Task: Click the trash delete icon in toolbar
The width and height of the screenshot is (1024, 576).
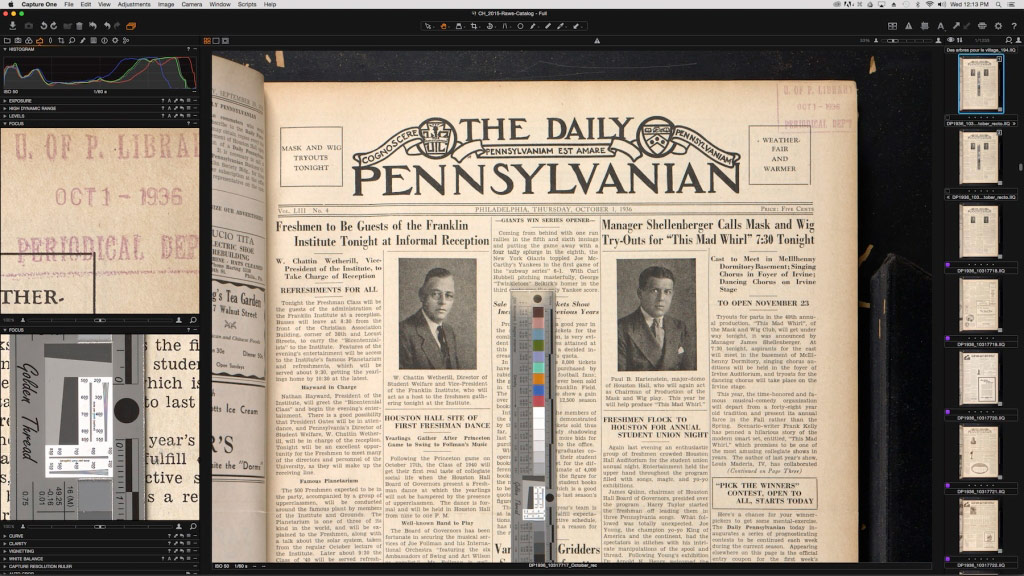Action: (80, 26)
